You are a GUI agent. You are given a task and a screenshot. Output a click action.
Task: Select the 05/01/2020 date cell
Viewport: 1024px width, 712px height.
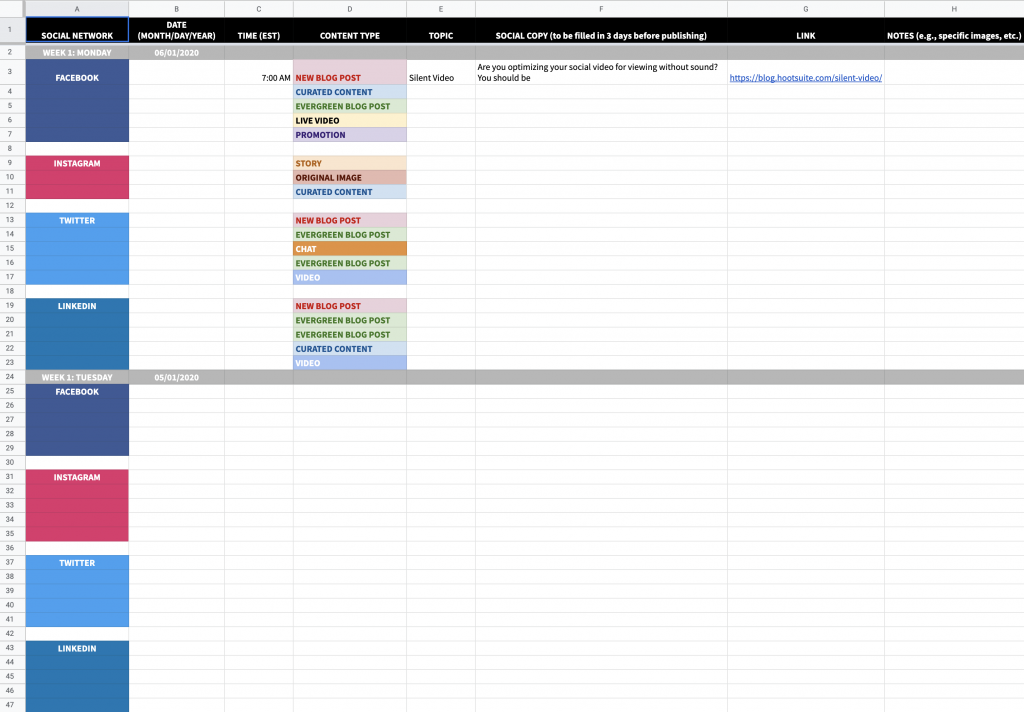[x=177, y=377]
